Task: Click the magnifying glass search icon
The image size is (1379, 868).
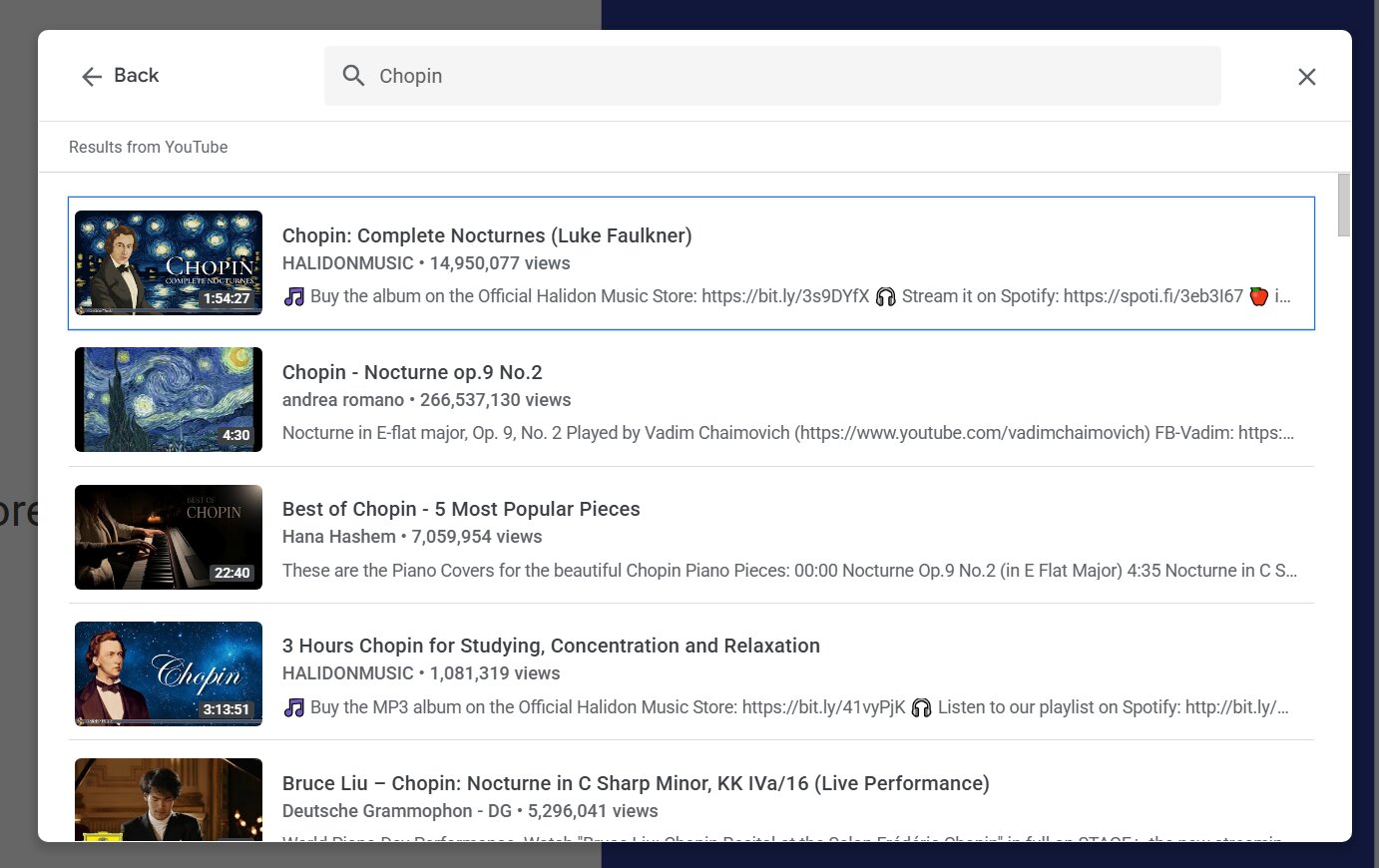Action: click(x=354, y=76)
